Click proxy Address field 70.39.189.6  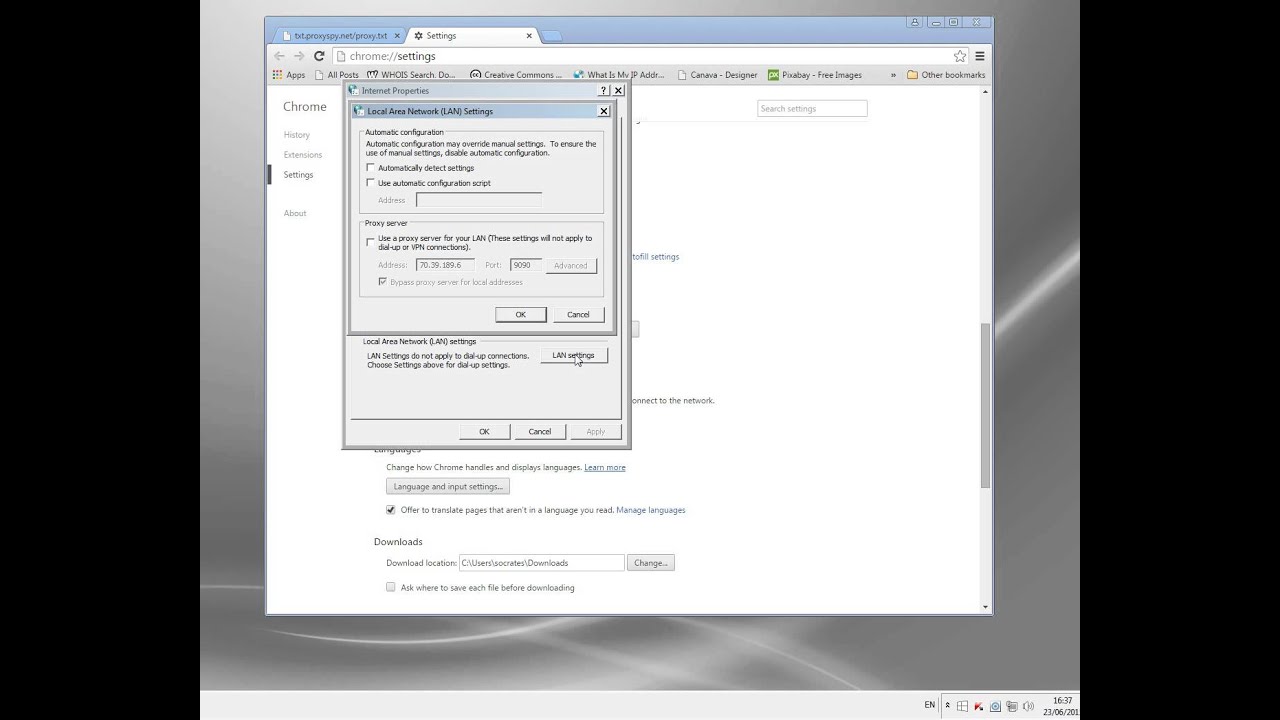click(x=445, y=265)
